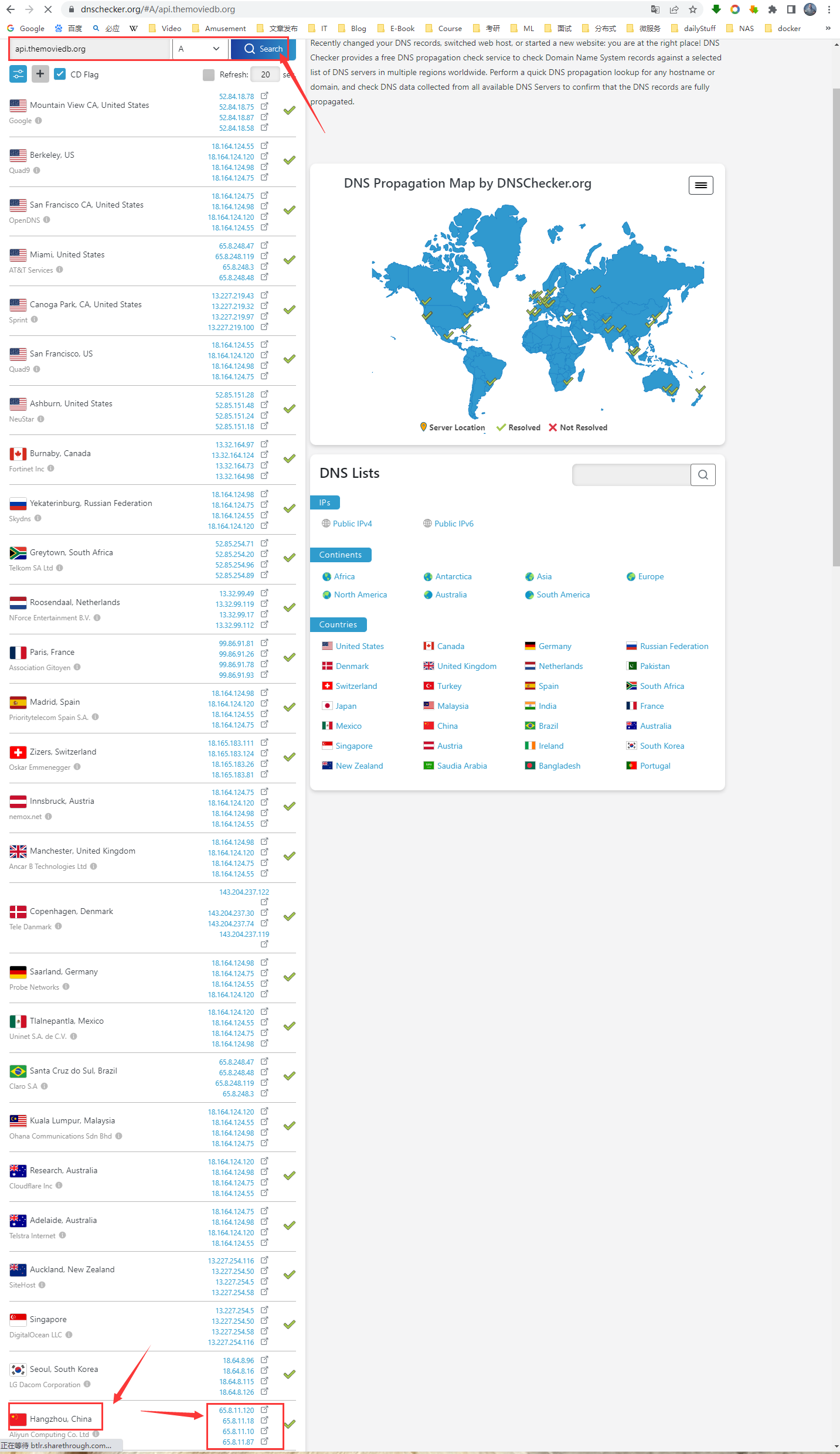The width and height of the screenshot is (840, 1454).
Task: Open the map hamburger menu
Action: [700, 185]
